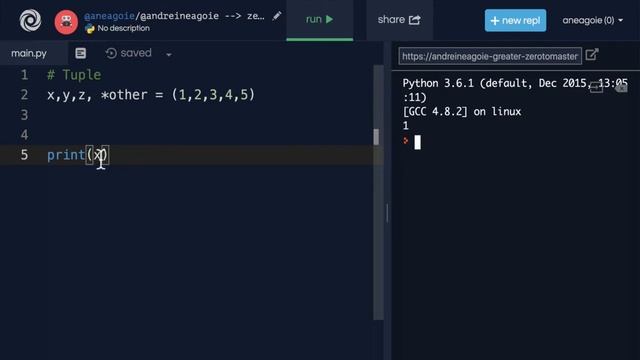Image resolution: width=640 pixels, height=360 pixels.
Task: Toggle the files sidebar icon
Action: (80, 53)
